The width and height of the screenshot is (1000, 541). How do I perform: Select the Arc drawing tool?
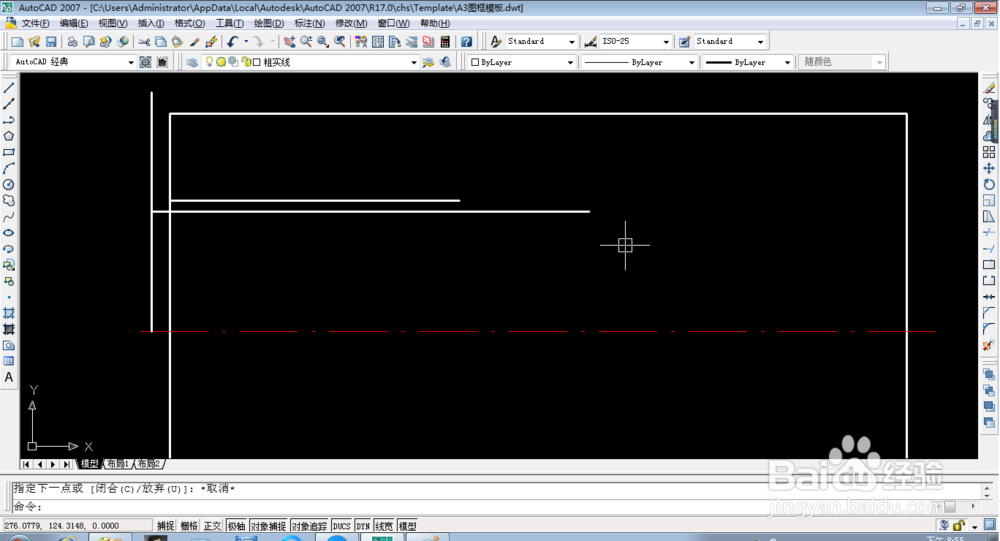point(9,168)
